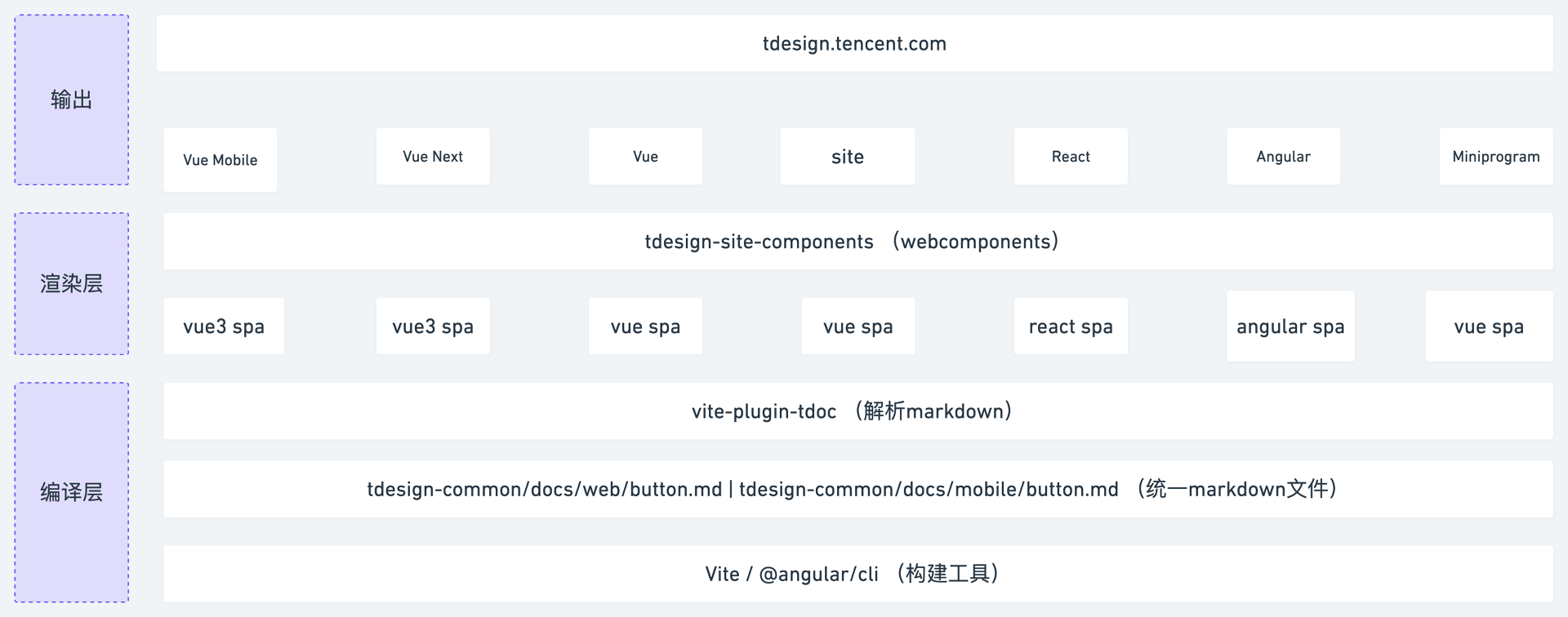Click the vue spa box below site
The image size is (1568, 617).
coord(858,326)
